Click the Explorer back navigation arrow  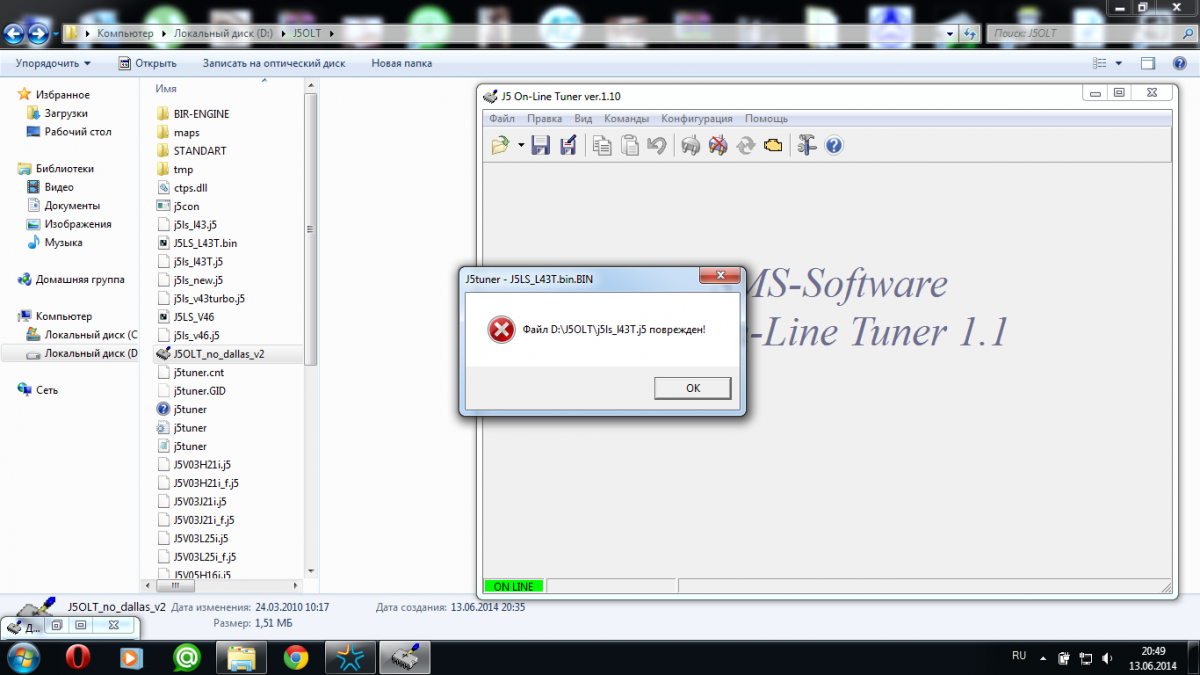(15, 34)
